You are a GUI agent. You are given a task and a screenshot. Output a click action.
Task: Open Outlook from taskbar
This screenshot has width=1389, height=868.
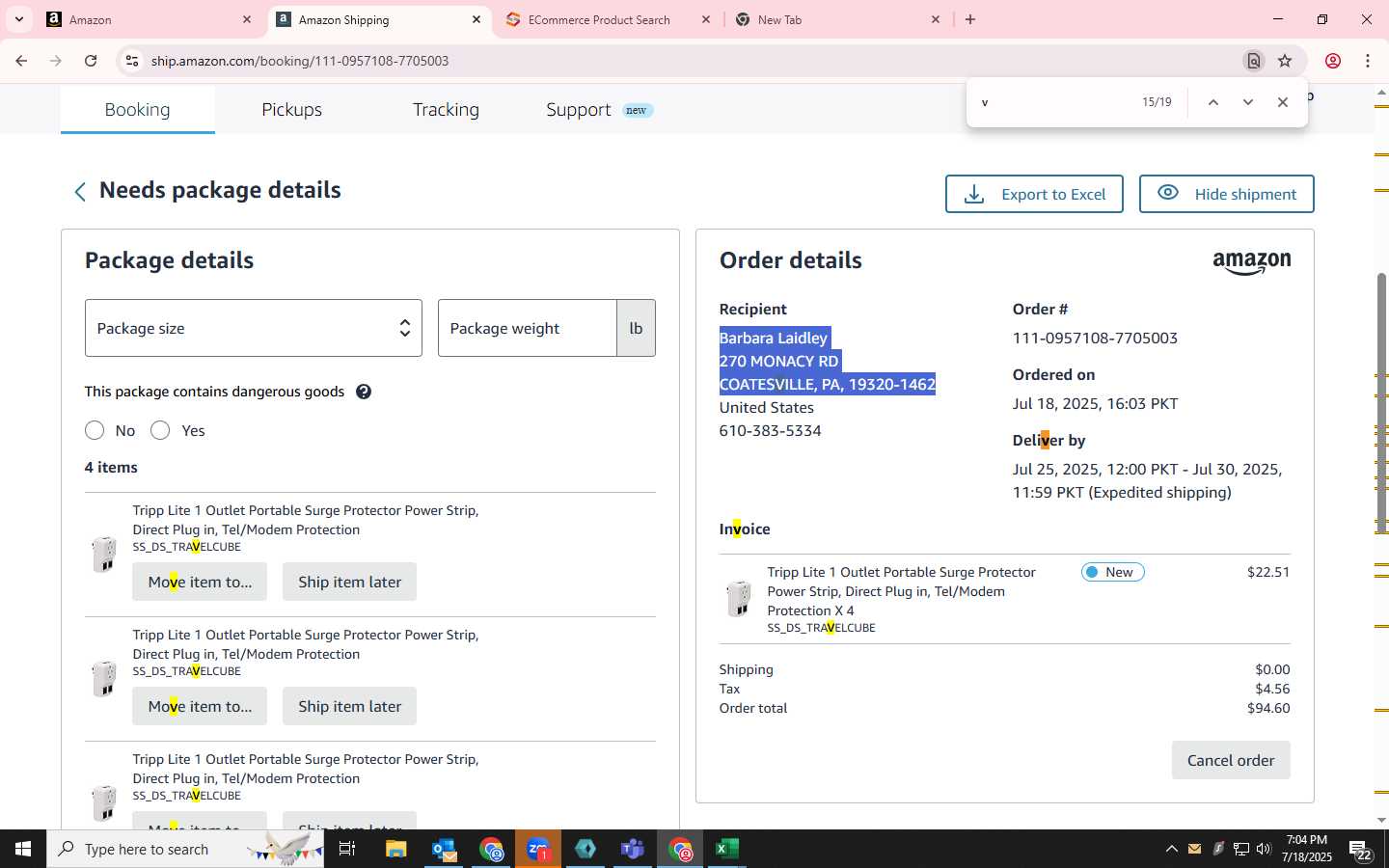(444, 849)
